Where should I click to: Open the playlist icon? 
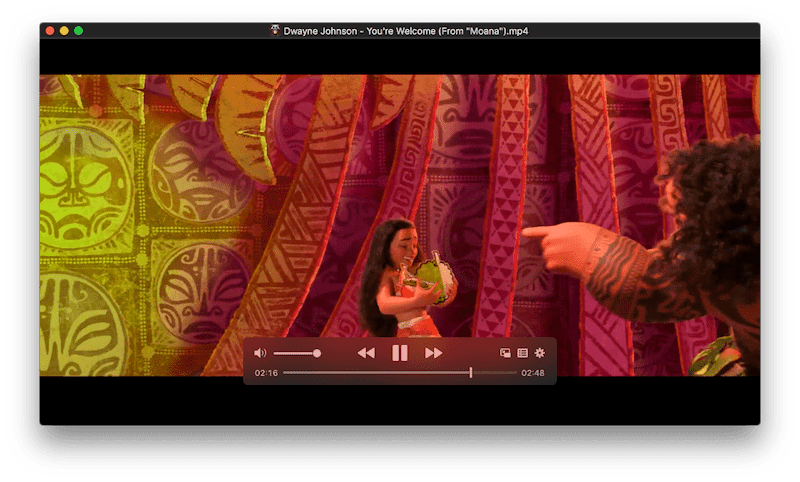[522, 353]
